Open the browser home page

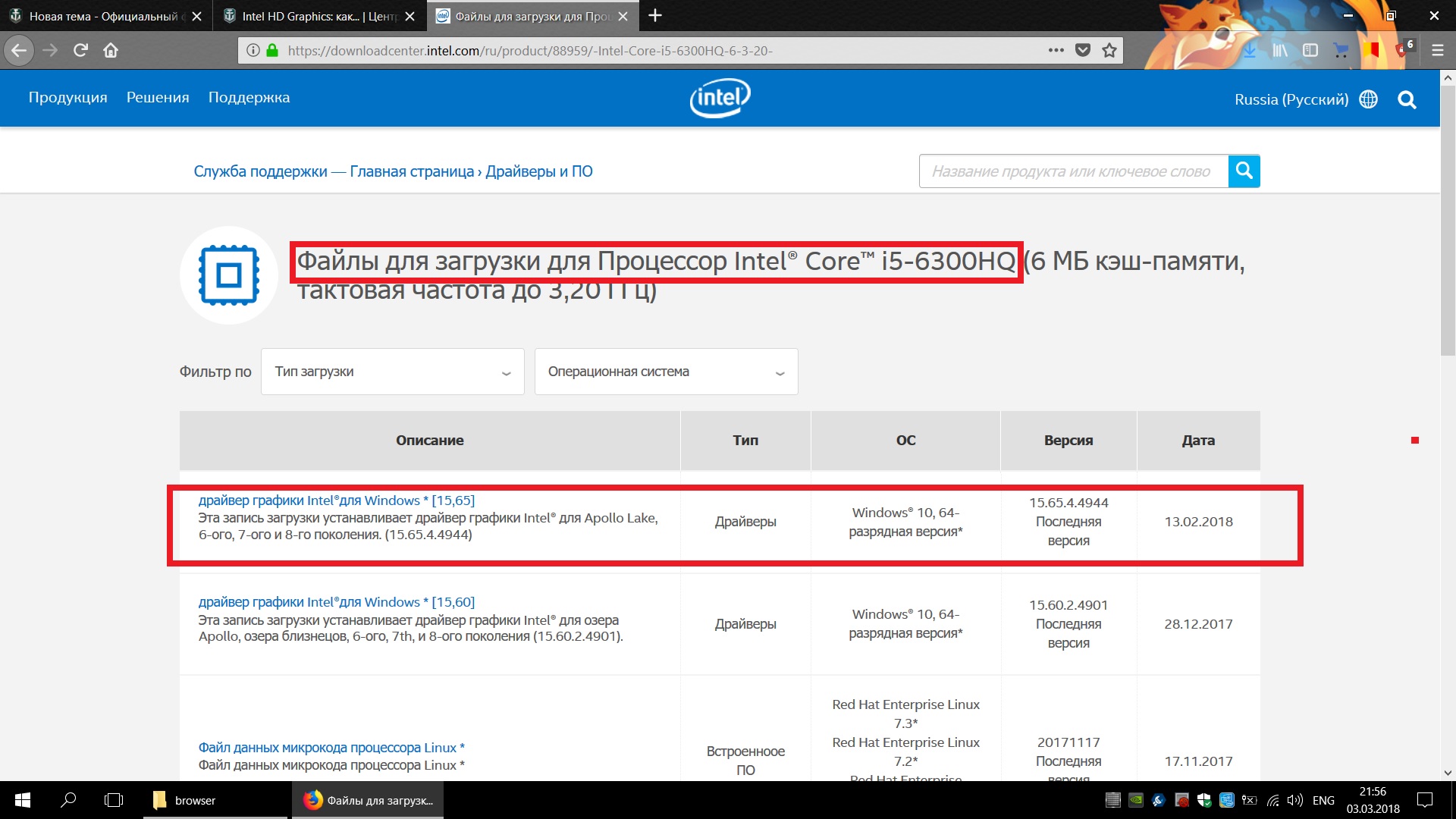tap(111, 51)
